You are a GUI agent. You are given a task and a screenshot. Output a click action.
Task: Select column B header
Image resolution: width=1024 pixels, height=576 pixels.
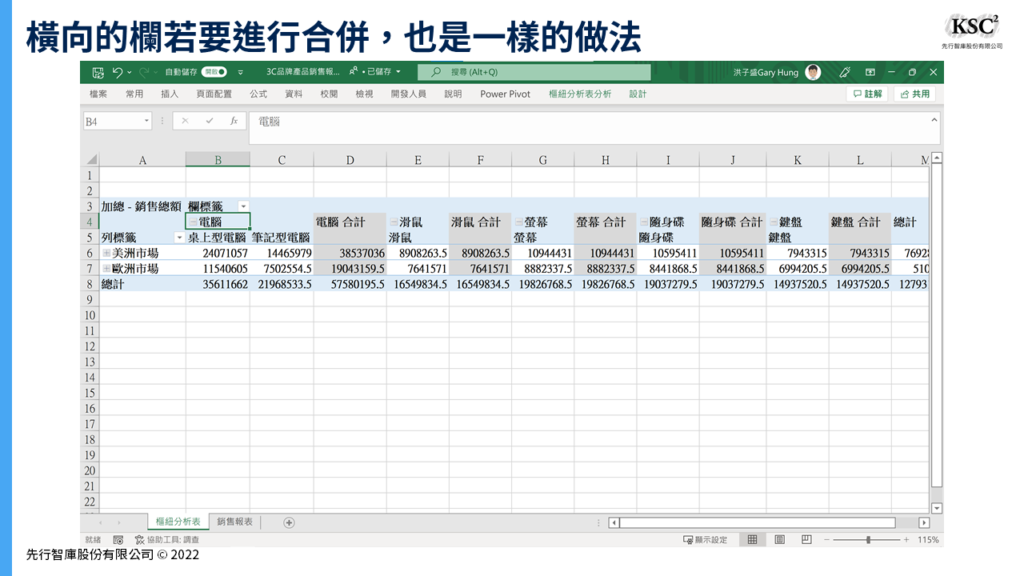(x=217, y=159)
